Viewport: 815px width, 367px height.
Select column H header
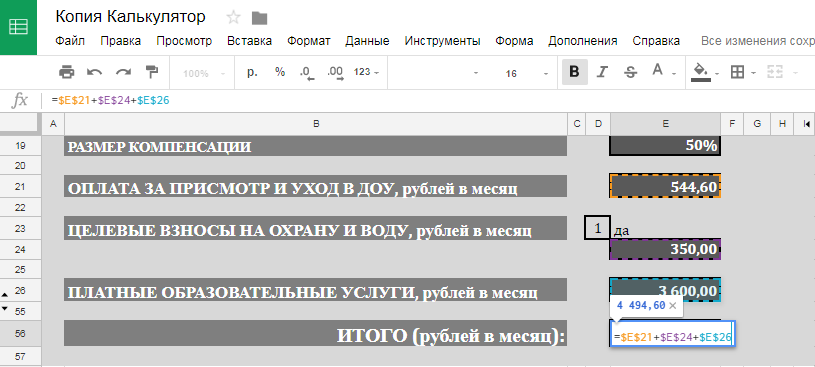click(x=782, y=124)
